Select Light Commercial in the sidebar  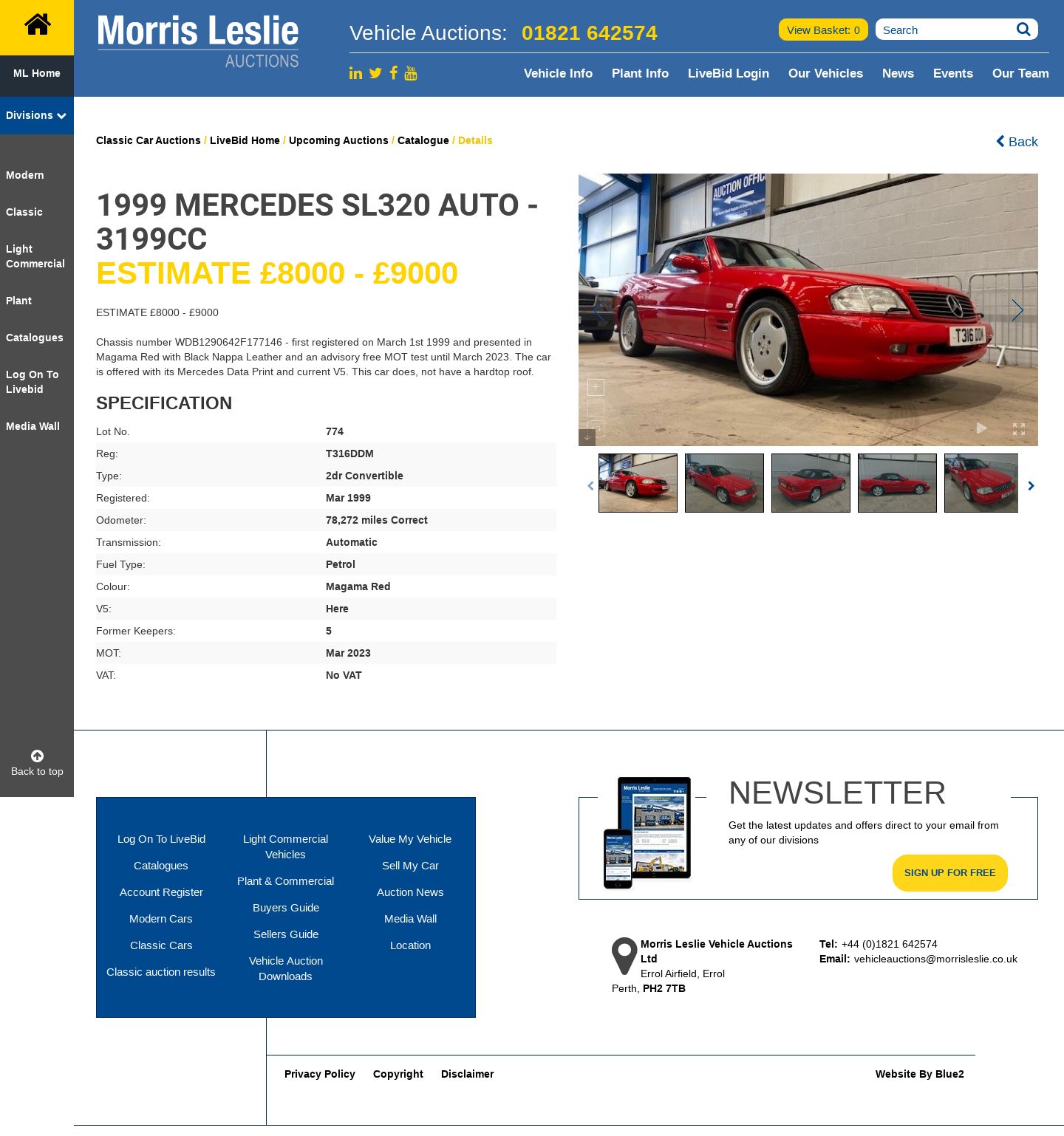(35, 256)
